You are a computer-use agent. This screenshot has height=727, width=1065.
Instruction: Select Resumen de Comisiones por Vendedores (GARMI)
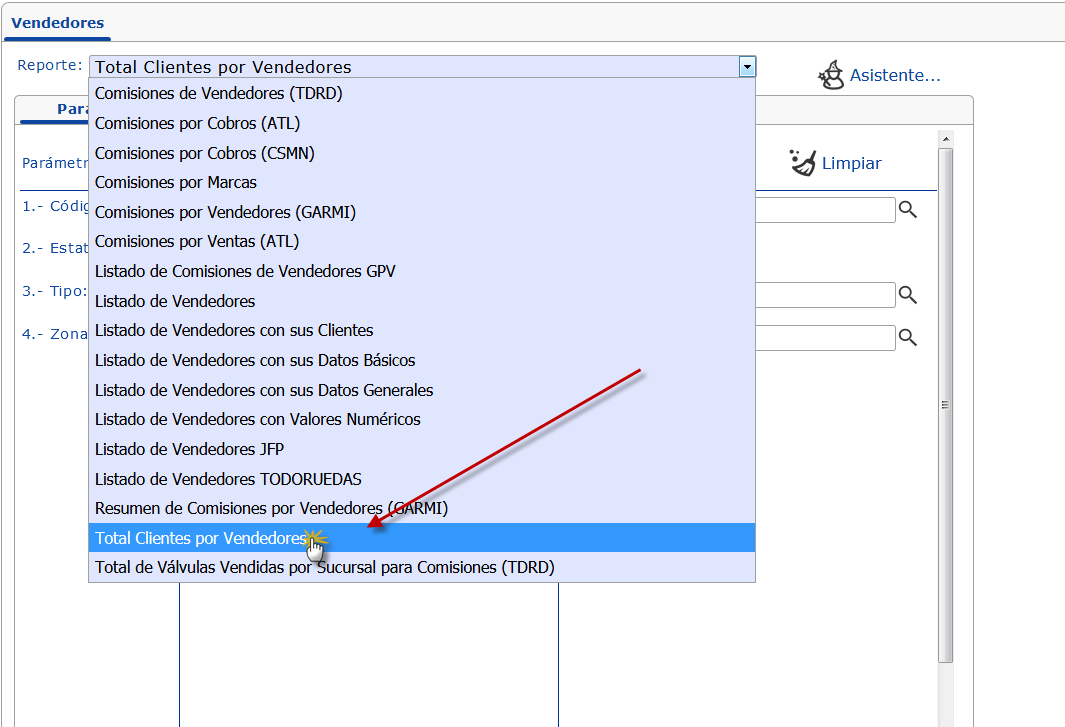(x=271, y=508)
